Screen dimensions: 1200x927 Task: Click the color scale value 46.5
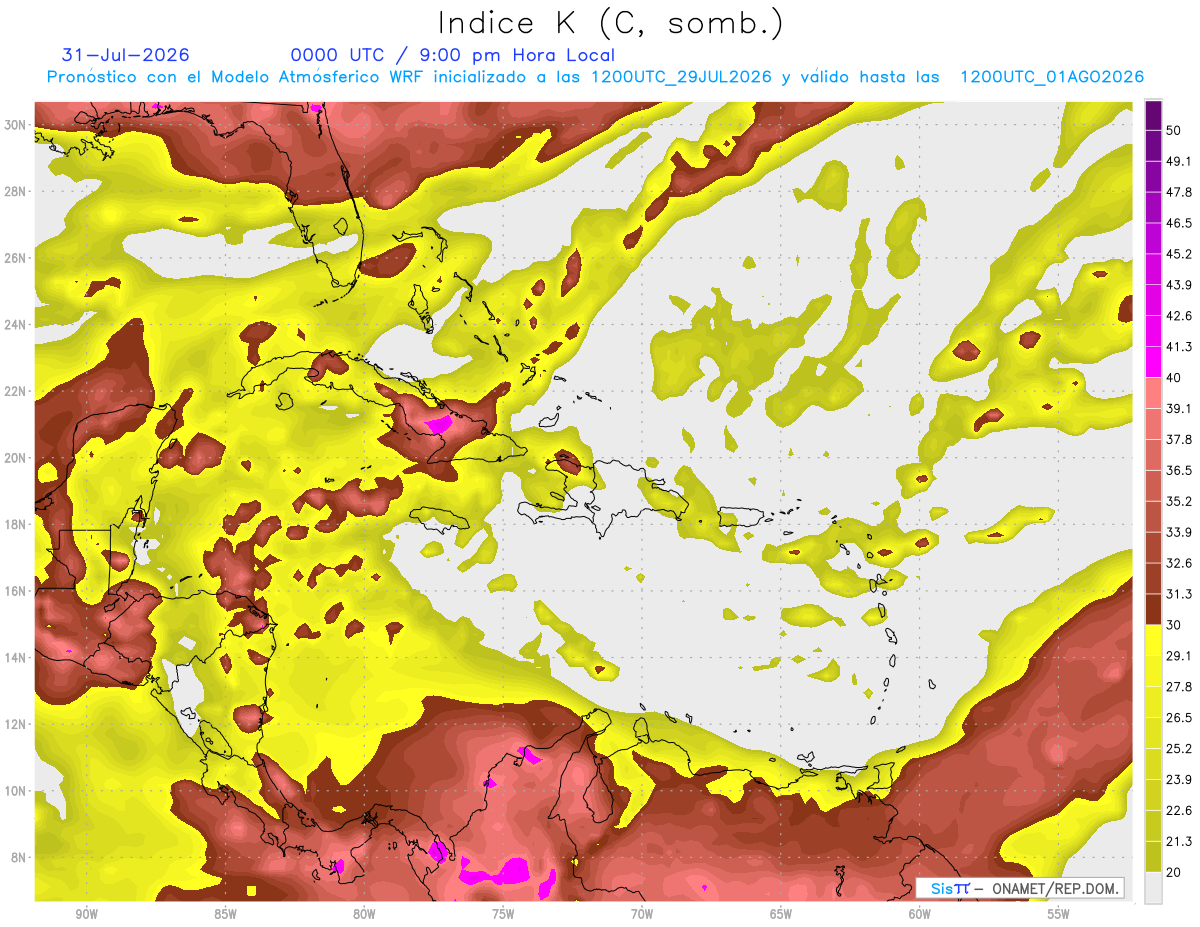(x=1179, y=223)
